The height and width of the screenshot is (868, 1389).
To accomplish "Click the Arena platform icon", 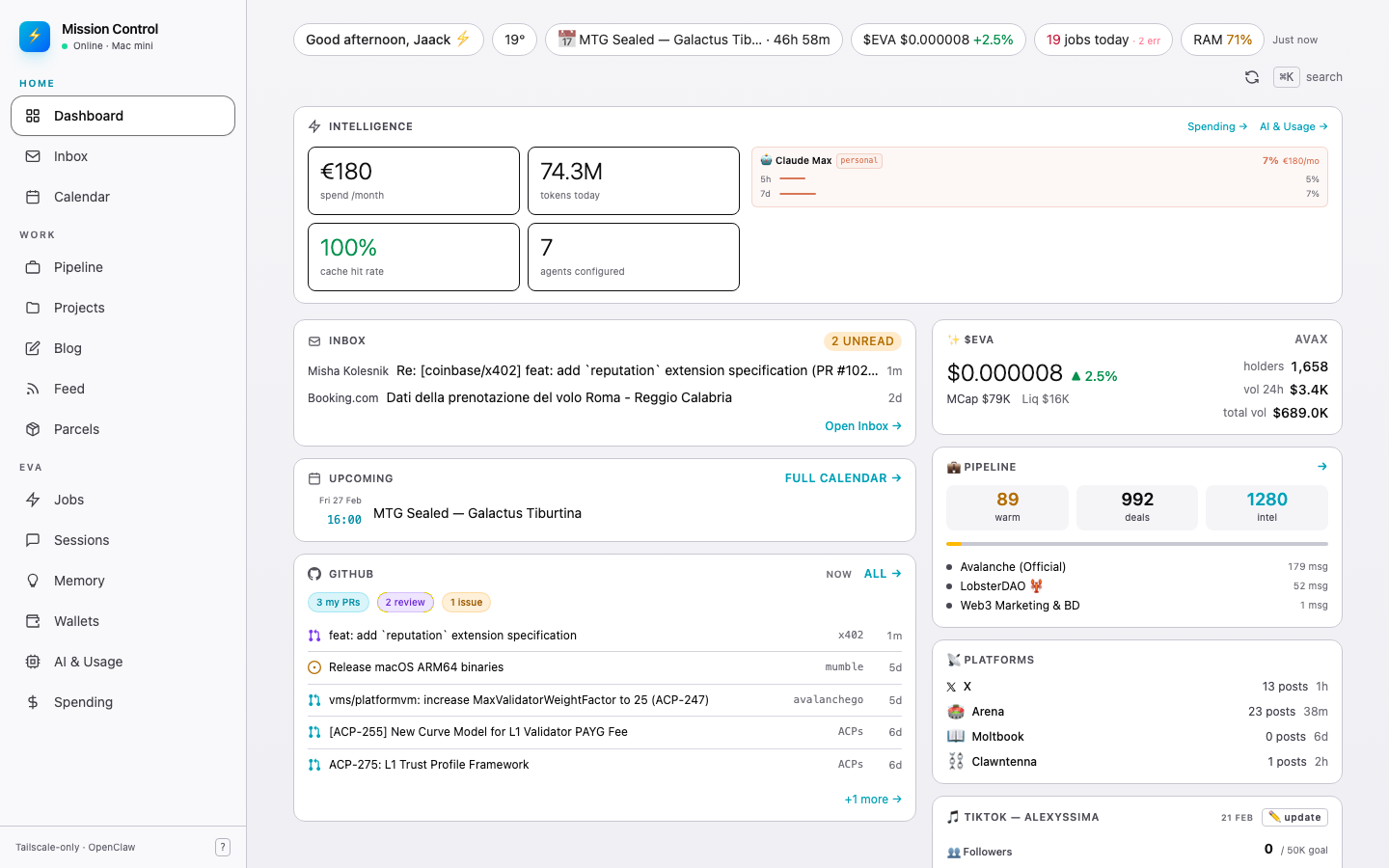I will point(956,712).
